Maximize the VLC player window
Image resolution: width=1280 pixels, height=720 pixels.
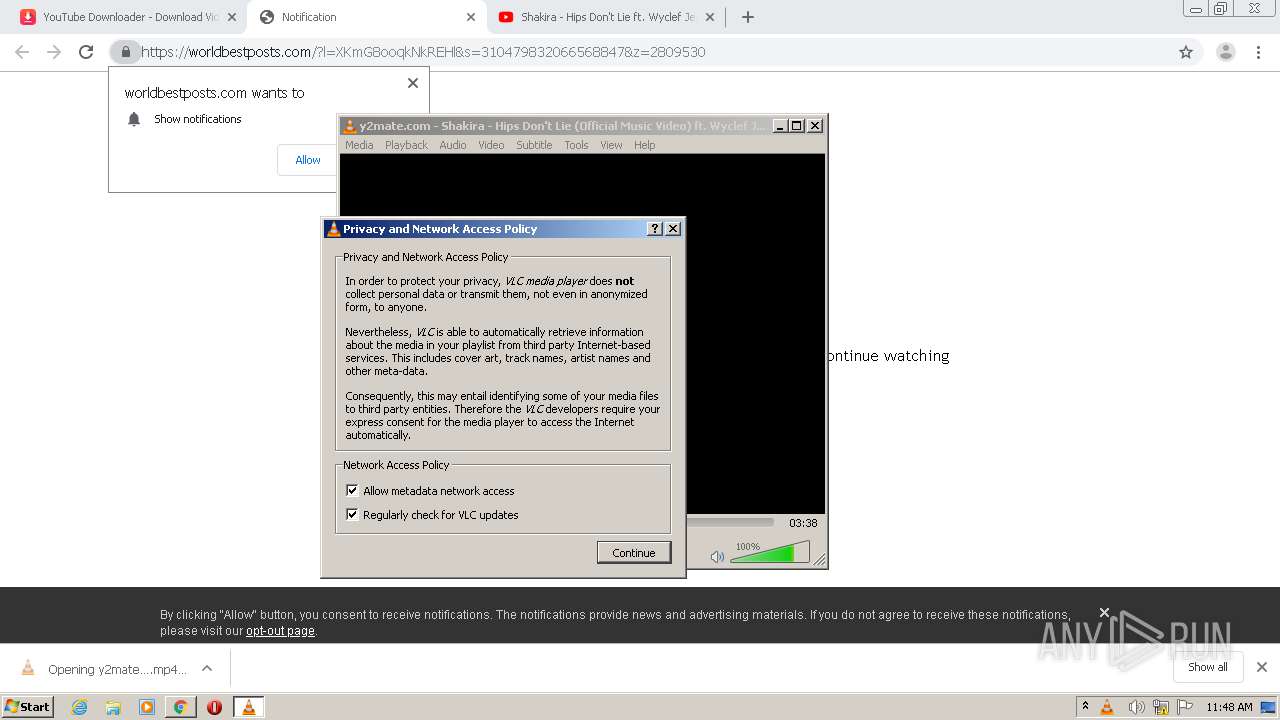coord(796,125)
